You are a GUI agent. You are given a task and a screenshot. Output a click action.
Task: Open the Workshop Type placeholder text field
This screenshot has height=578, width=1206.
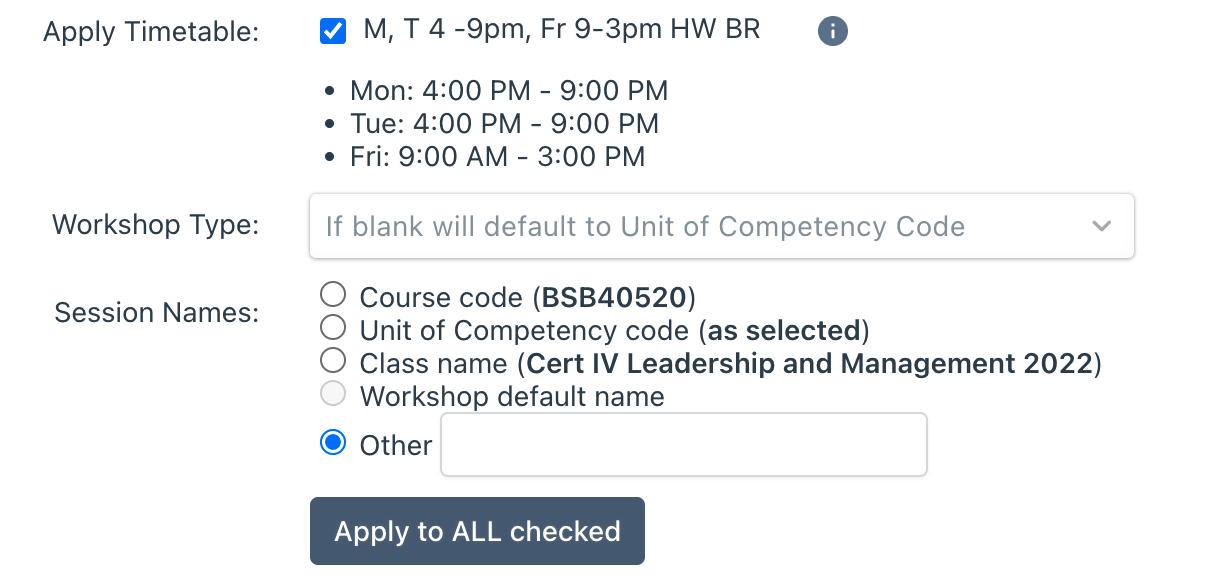[722, 226]
